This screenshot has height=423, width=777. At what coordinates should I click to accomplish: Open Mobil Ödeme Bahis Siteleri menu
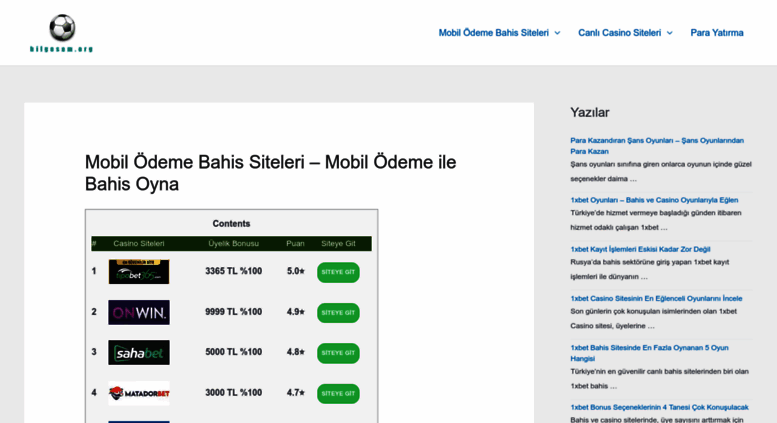[493, 33]
